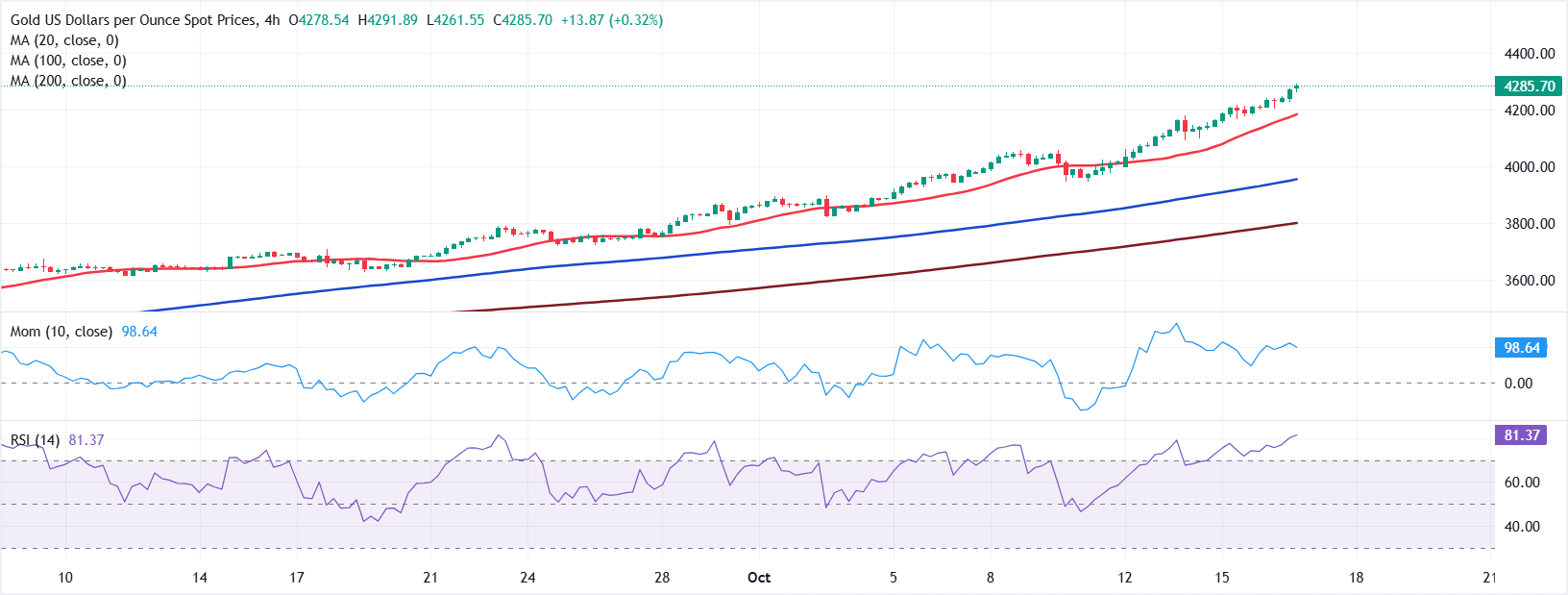Image resolution: width=1568 pixels, height=595 pixels.
Task: Click the 28 date label on time axis
Action: [x=662, y=578]
